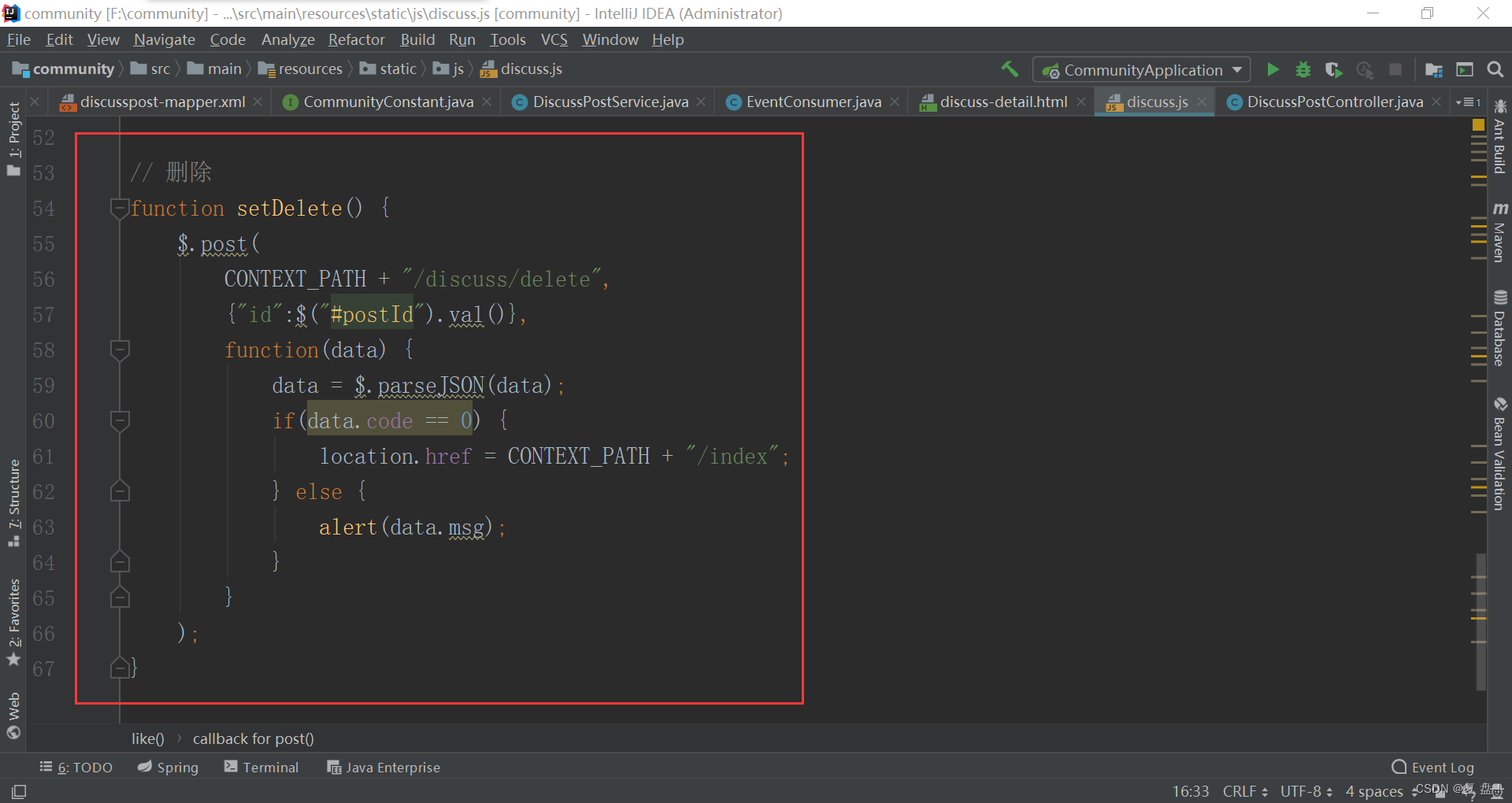Click the profiler run icon in toolbar
1512x803 pixels.
point(1365,69)
